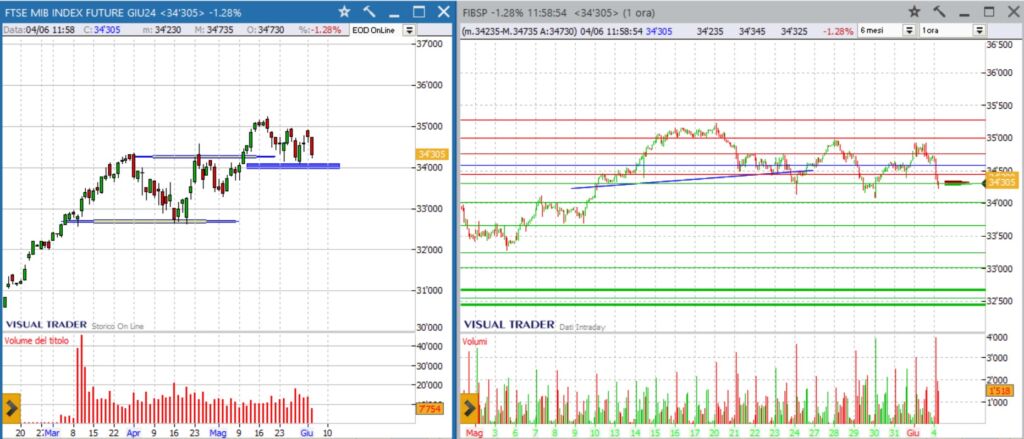Click the 37'000 price axis label
The image size is (1024, 439).
tap(429, 44)
